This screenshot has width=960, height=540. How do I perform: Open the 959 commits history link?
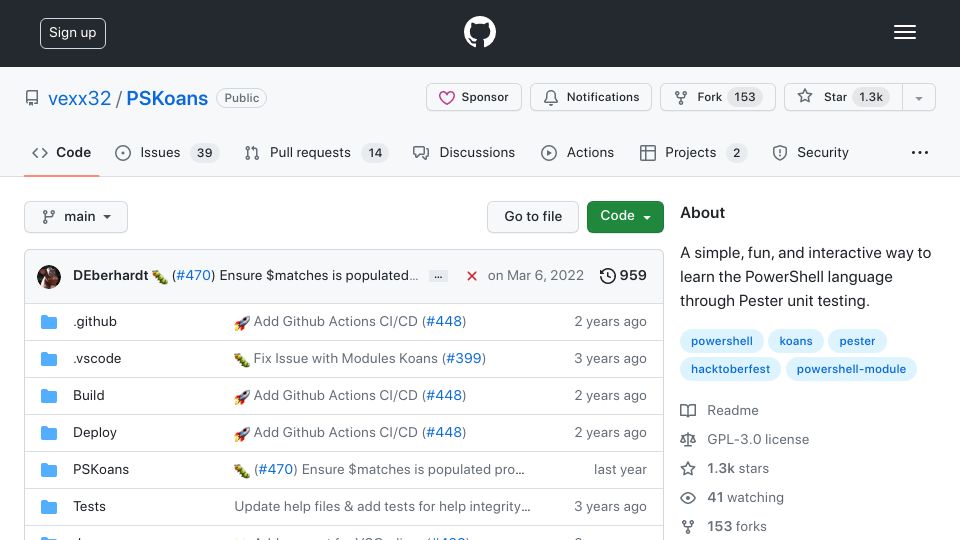(623, 276)
